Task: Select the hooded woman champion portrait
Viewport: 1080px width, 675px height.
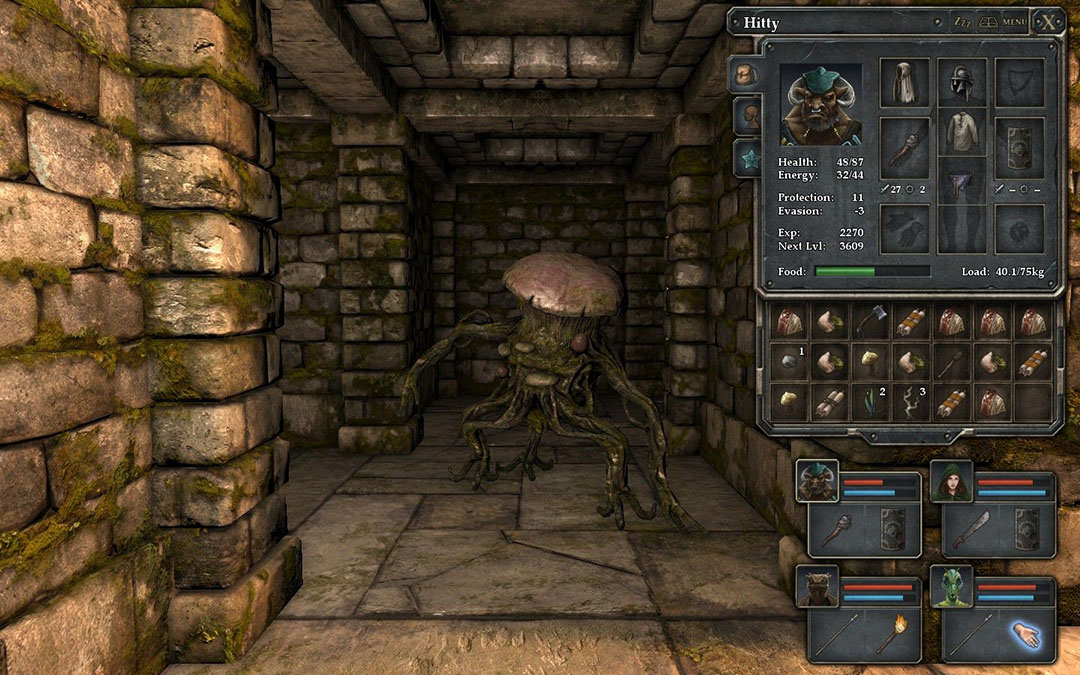Action: 951,482
